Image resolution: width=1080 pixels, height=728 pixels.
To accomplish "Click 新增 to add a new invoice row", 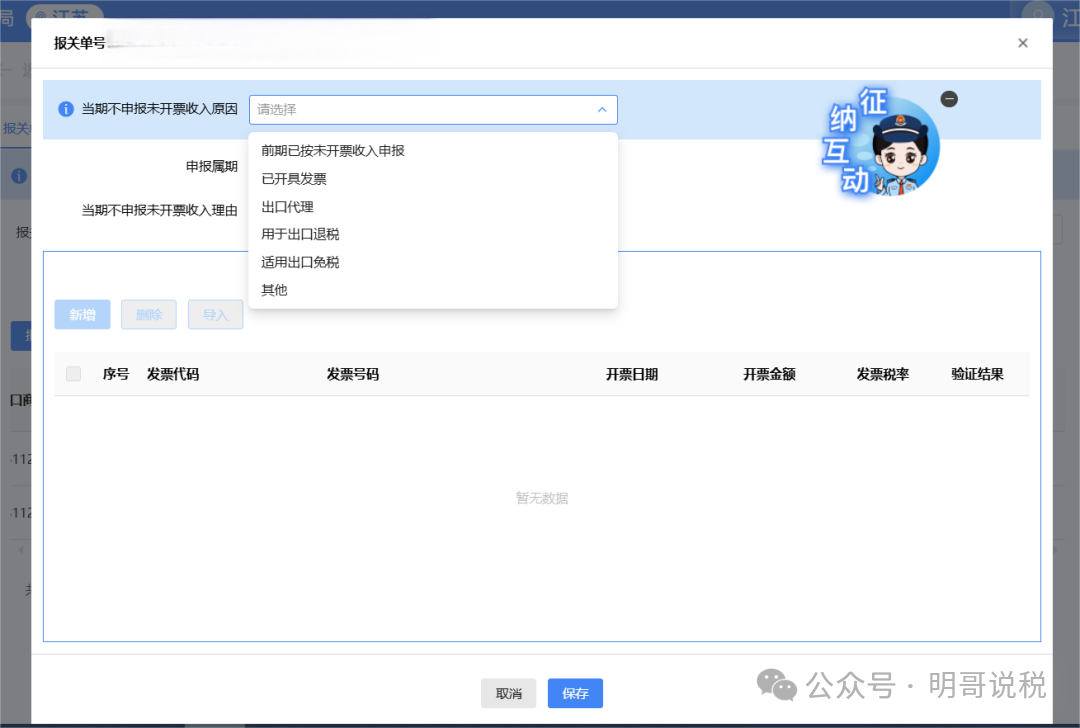I will coord(82,314).
